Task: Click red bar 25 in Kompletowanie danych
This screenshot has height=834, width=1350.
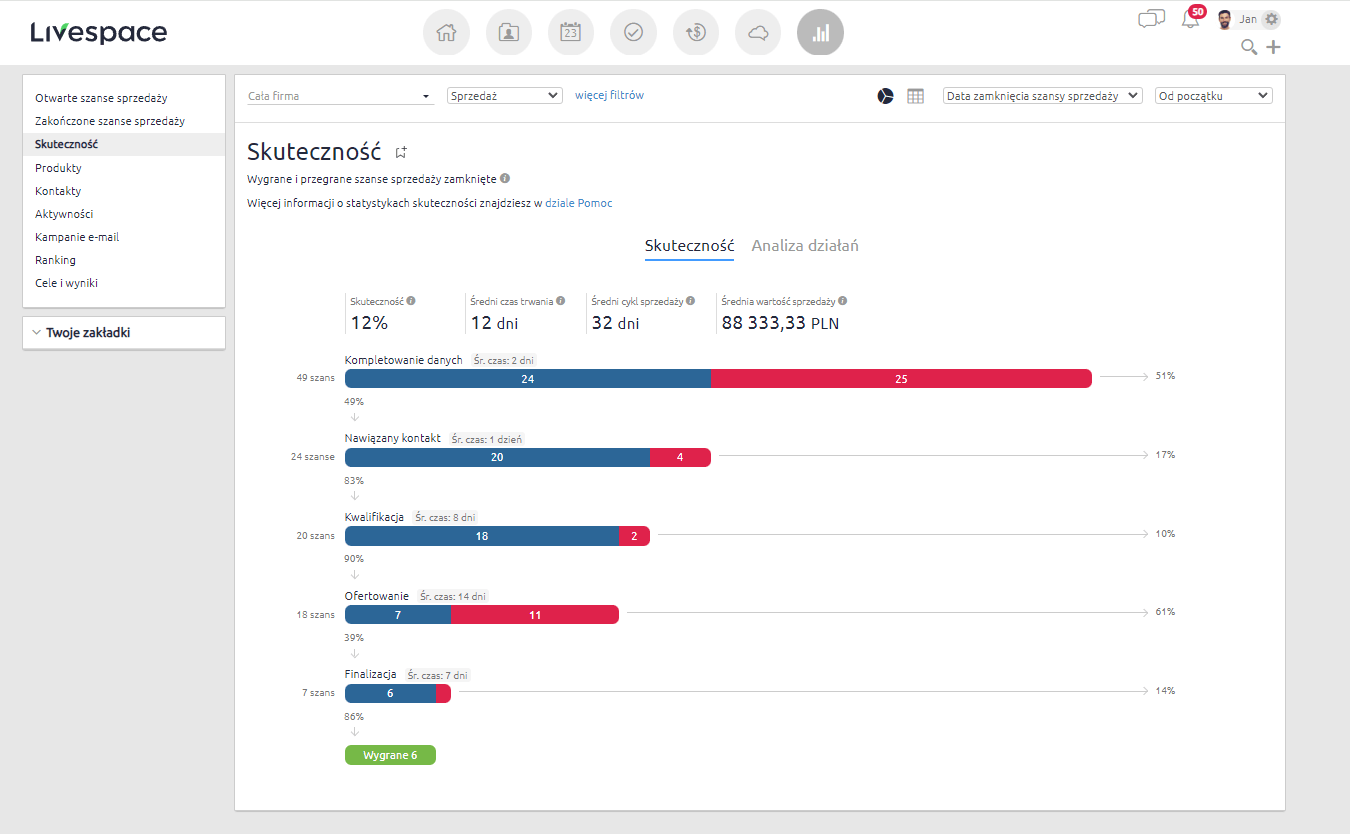Action: coord(901,379)
